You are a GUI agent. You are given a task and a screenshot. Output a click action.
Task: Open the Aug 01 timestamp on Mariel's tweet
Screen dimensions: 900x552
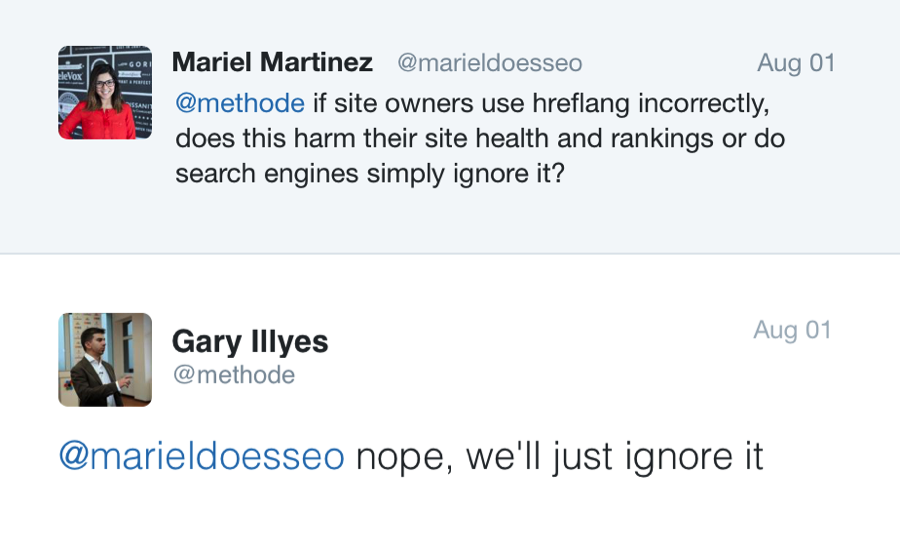pyautogui.click(x=795, y=63)
